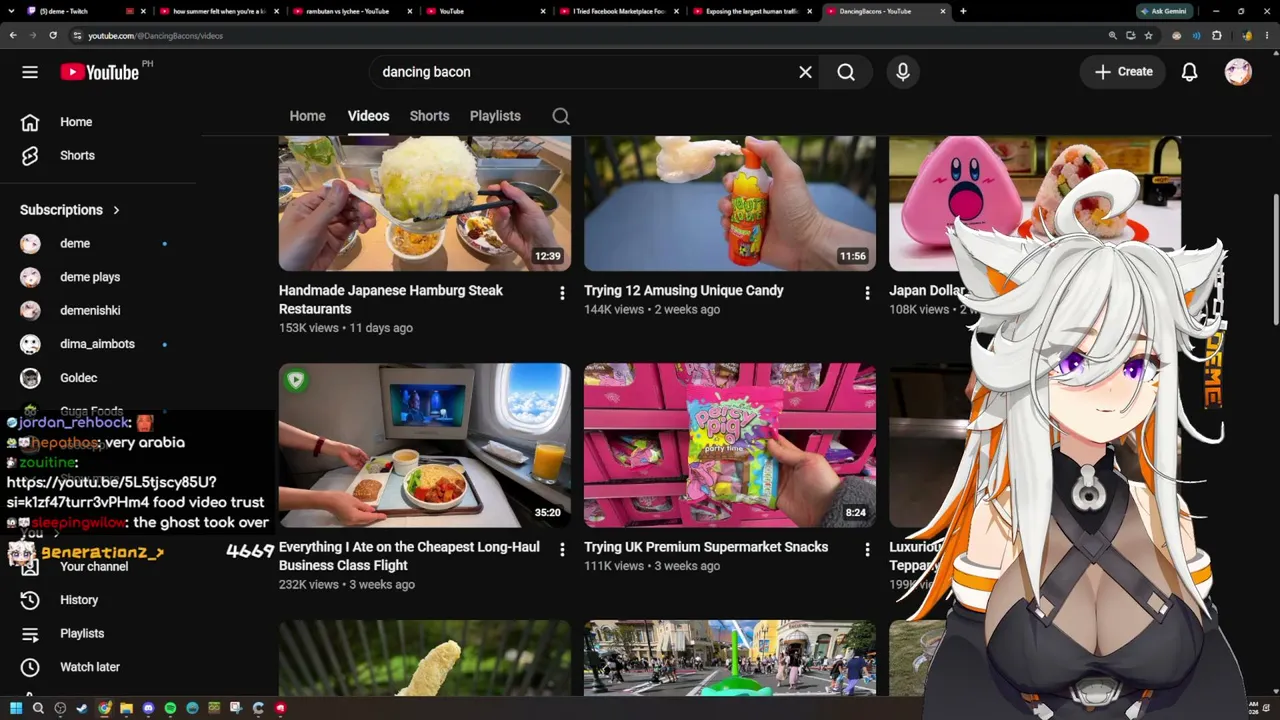Open Steam from the taskbar
1280x720 pixels.
(82, 708)
